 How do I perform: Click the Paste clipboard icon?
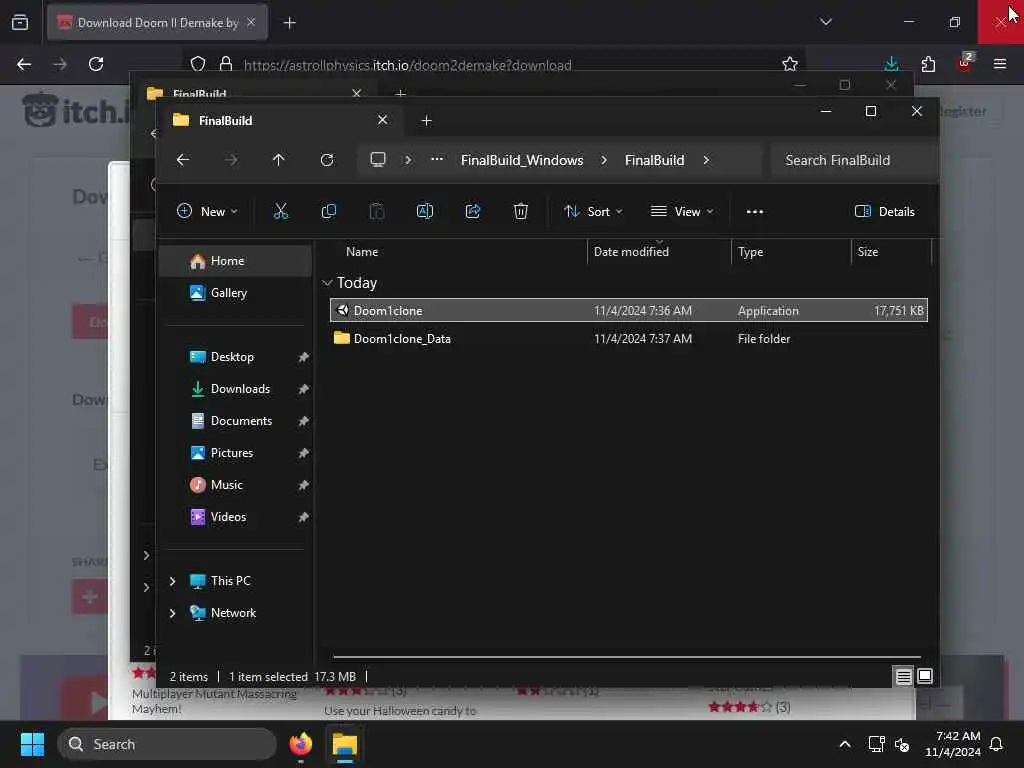[x=377, y=212]
